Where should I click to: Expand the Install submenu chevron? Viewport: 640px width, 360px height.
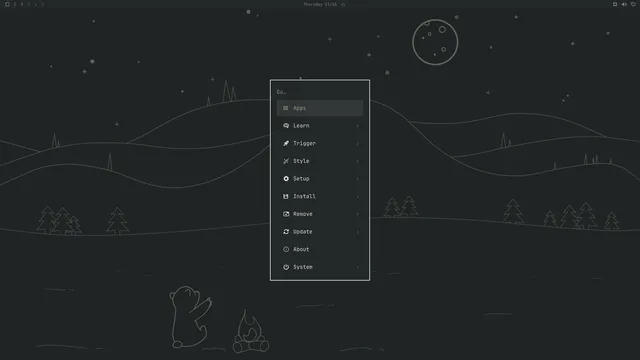358,196
